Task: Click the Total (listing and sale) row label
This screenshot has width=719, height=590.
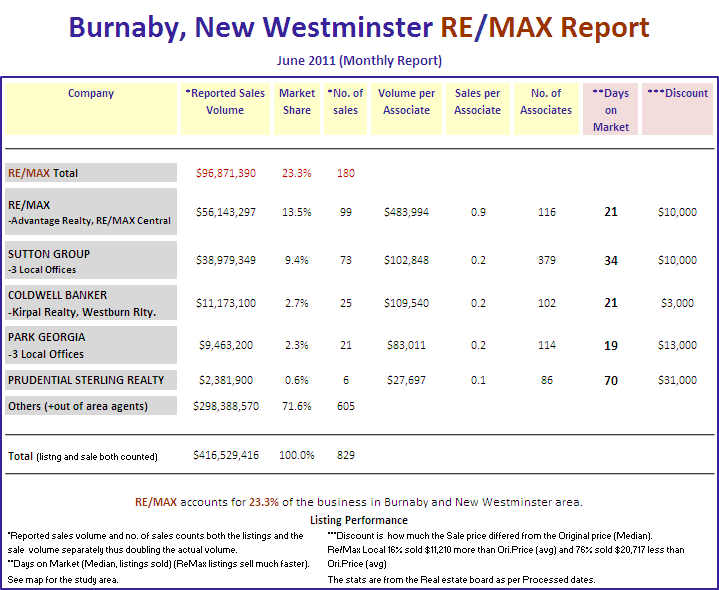Action: 83,456
